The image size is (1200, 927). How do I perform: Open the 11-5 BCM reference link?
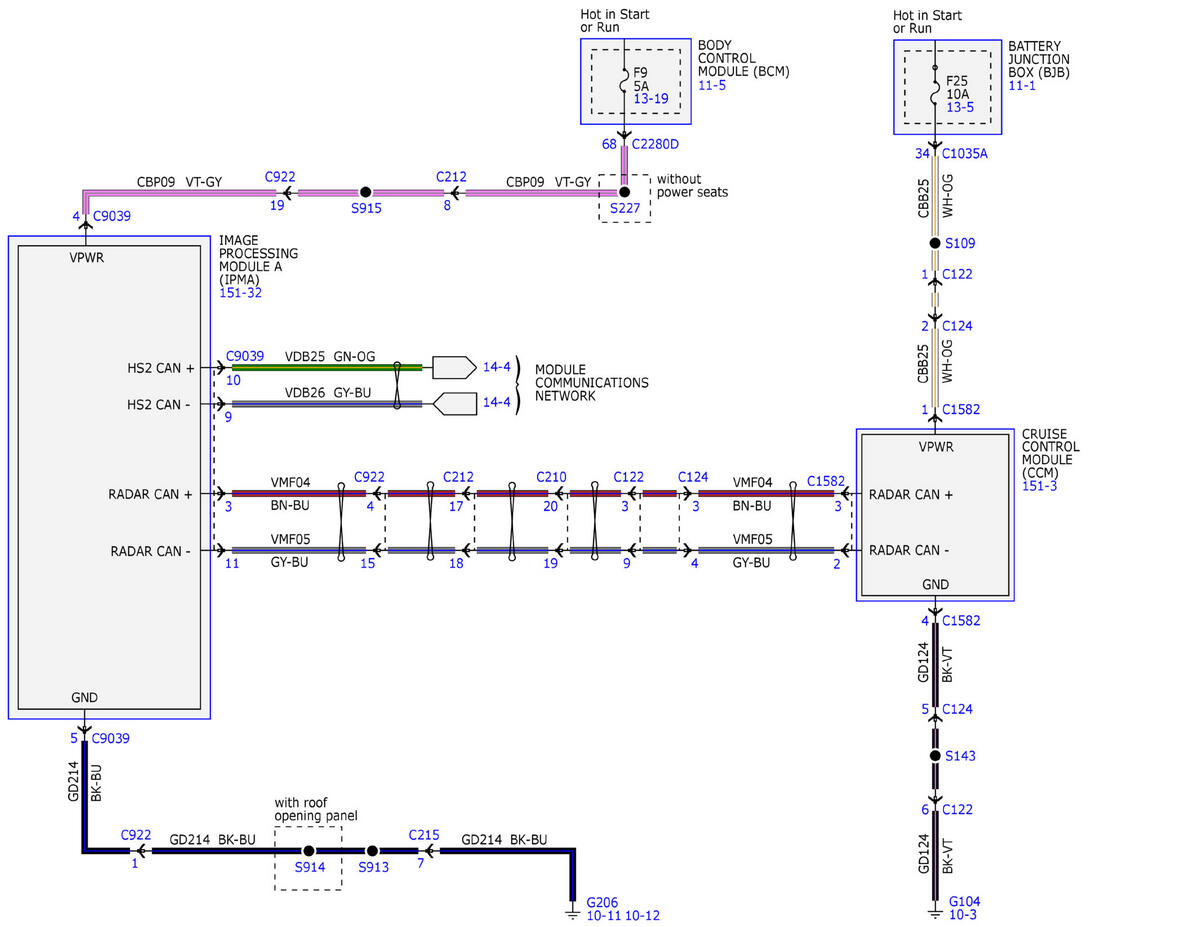(712, 87)
